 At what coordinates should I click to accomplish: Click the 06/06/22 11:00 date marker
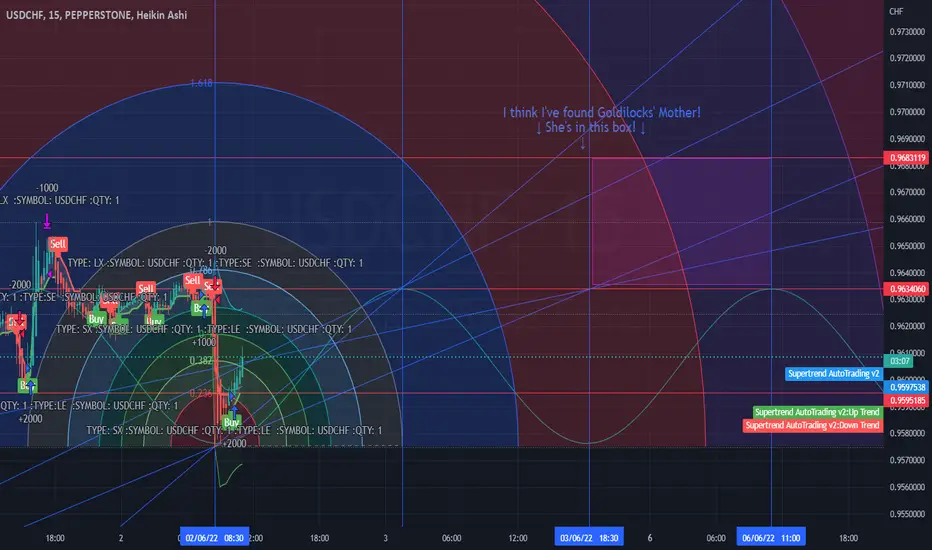(771, 538)
